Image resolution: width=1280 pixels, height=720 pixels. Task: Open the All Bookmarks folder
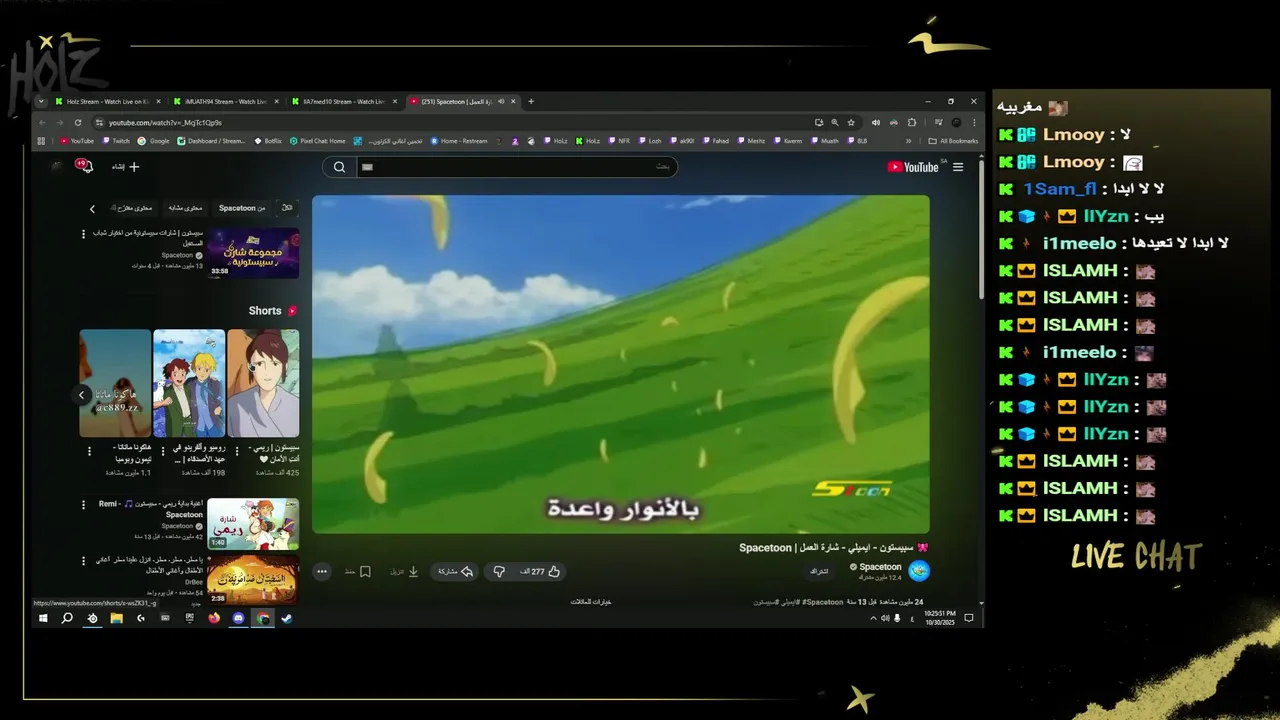click(x=953, y=141)
